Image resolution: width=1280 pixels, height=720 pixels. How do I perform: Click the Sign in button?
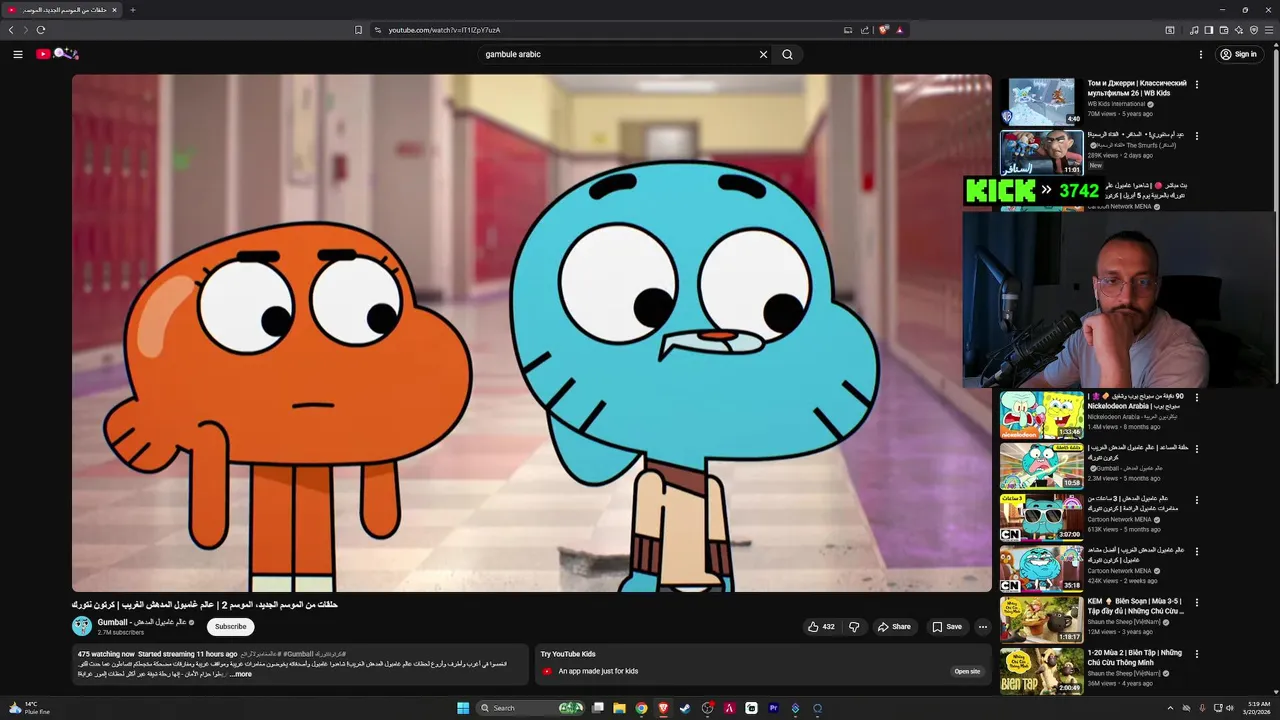coord(1239,54)
